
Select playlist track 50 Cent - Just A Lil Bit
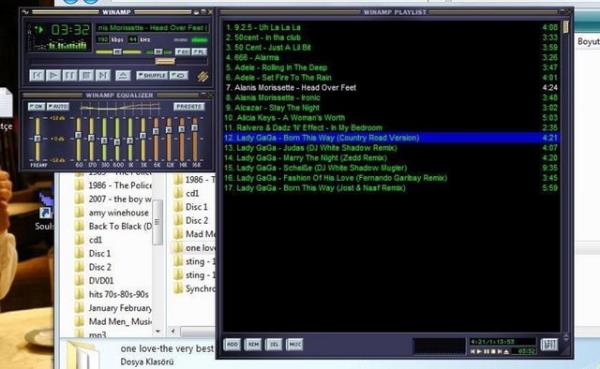click(x=391, y=47)
